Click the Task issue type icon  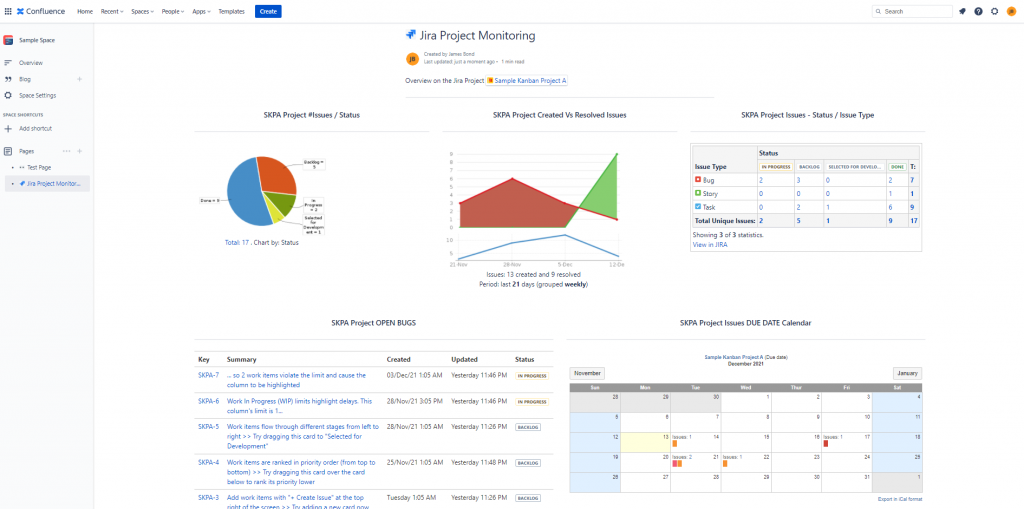697,207
